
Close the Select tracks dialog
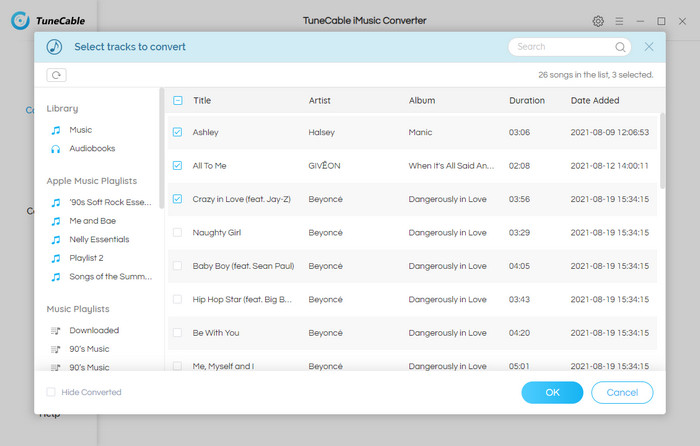[x=649, y=46]
